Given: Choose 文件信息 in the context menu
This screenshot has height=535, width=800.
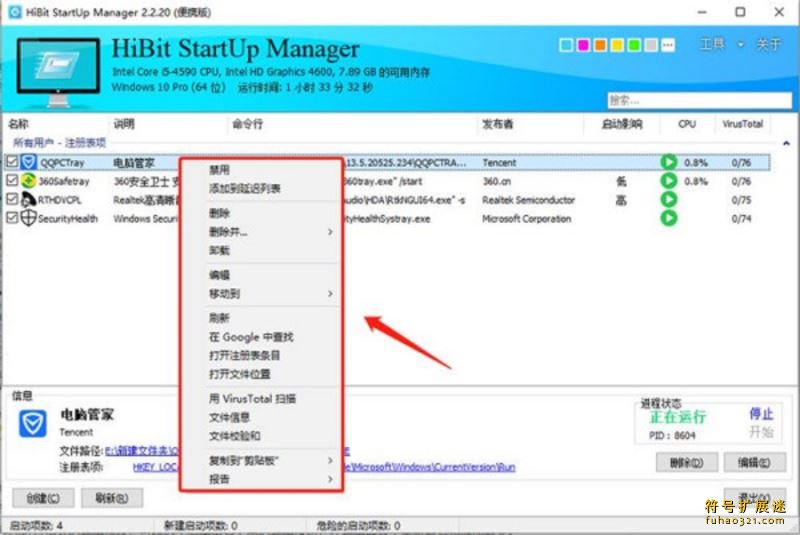Looking at the screenshot, I should [x=230, y=417].
